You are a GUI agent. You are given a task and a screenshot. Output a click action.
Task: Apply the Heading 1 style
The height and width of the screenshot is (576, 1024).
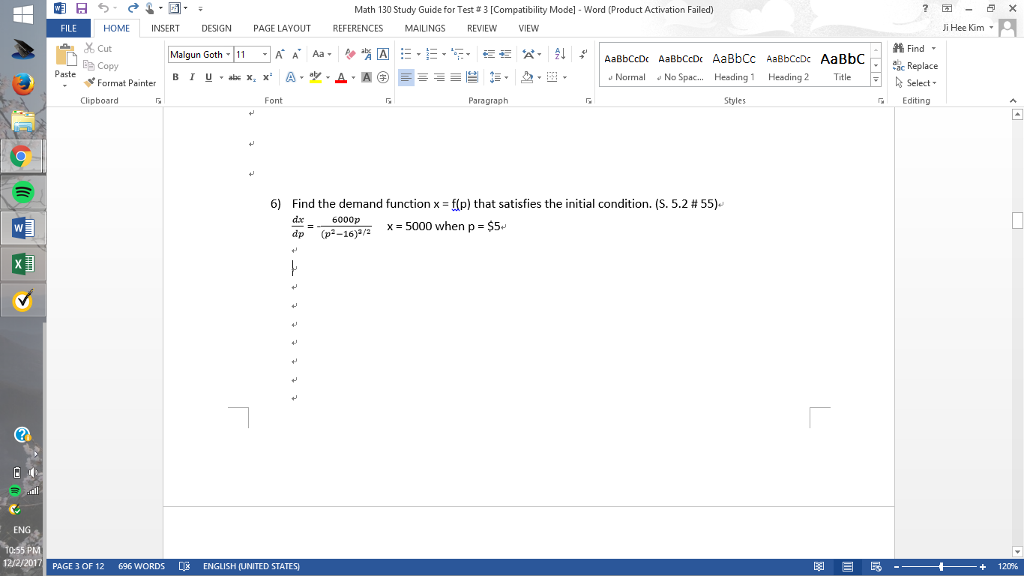[x=734, y=67]
